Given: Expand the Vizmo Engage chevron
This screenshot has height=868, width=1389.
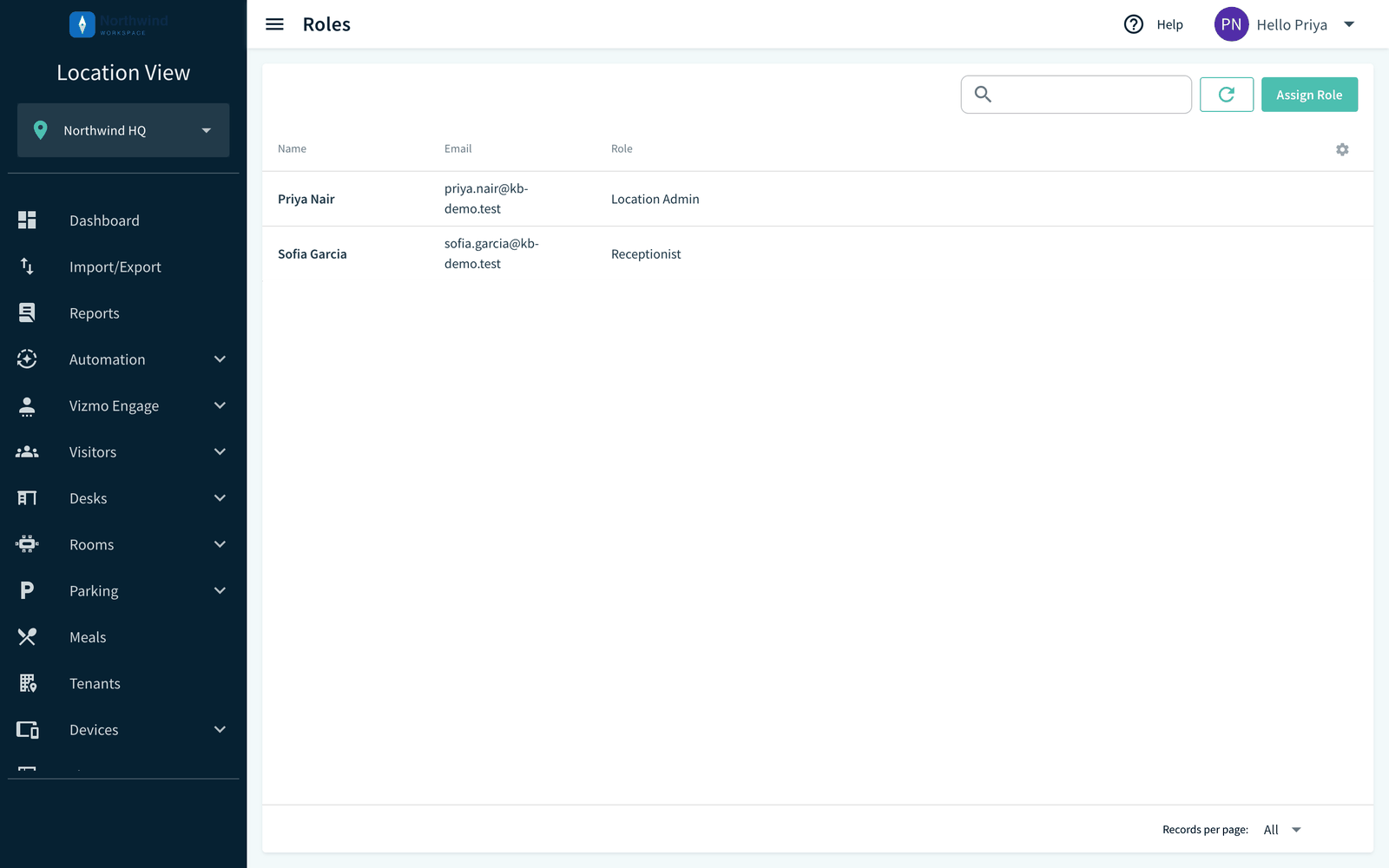Looking at the screenshot, I should (220, 405).
